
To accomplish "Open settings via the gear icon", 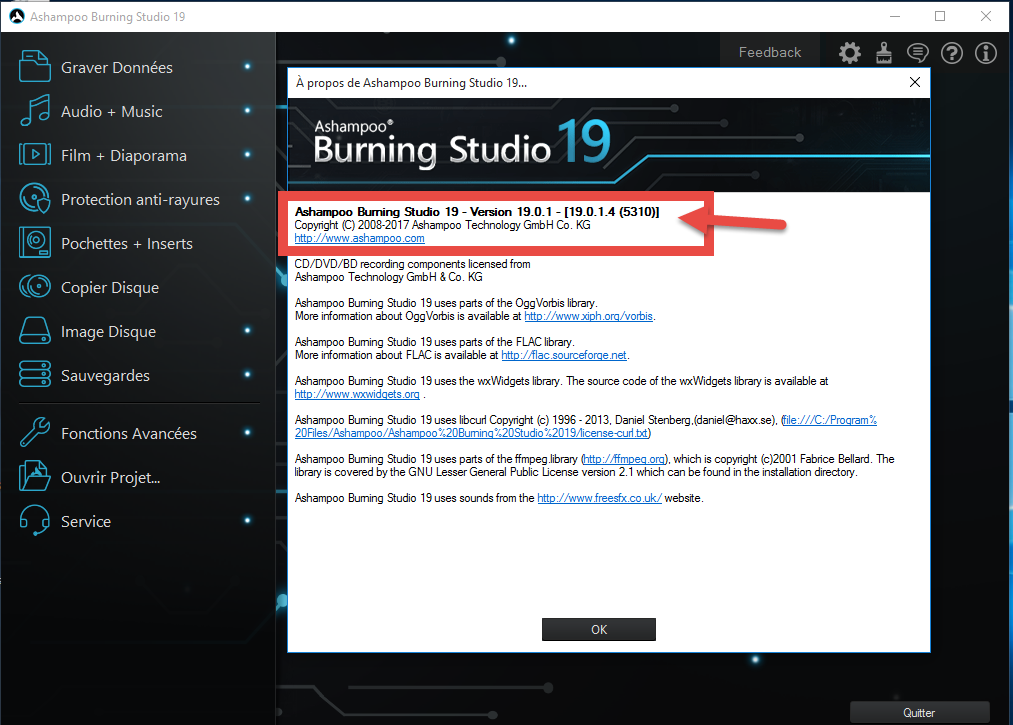I will [x=850, y=53].
